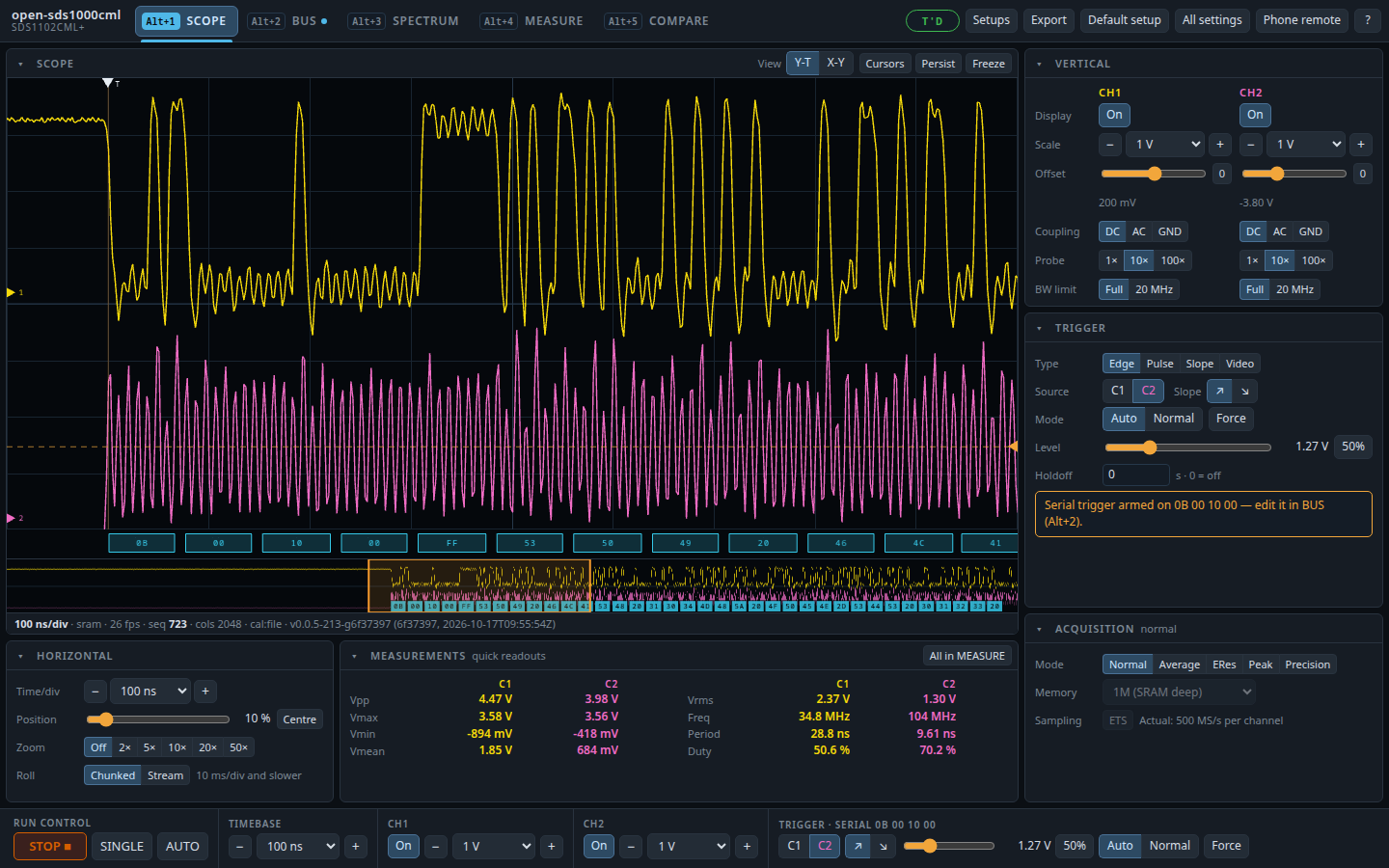The width and height of the screenshot is (1389, 868).
Task: Increase CH1 scale with plus in Vertical panel
Action: pyautogui.click(x=1220, y=145)
